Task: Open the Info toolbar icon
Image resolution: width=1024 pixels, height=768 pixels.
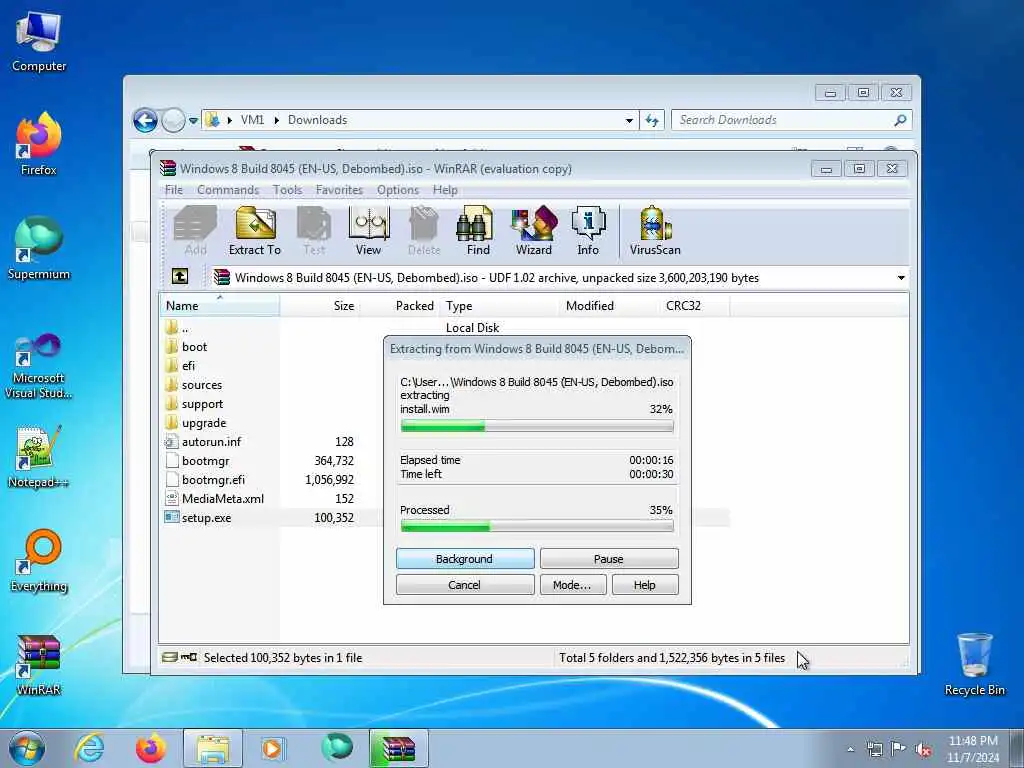Action: tap(588, 231)
